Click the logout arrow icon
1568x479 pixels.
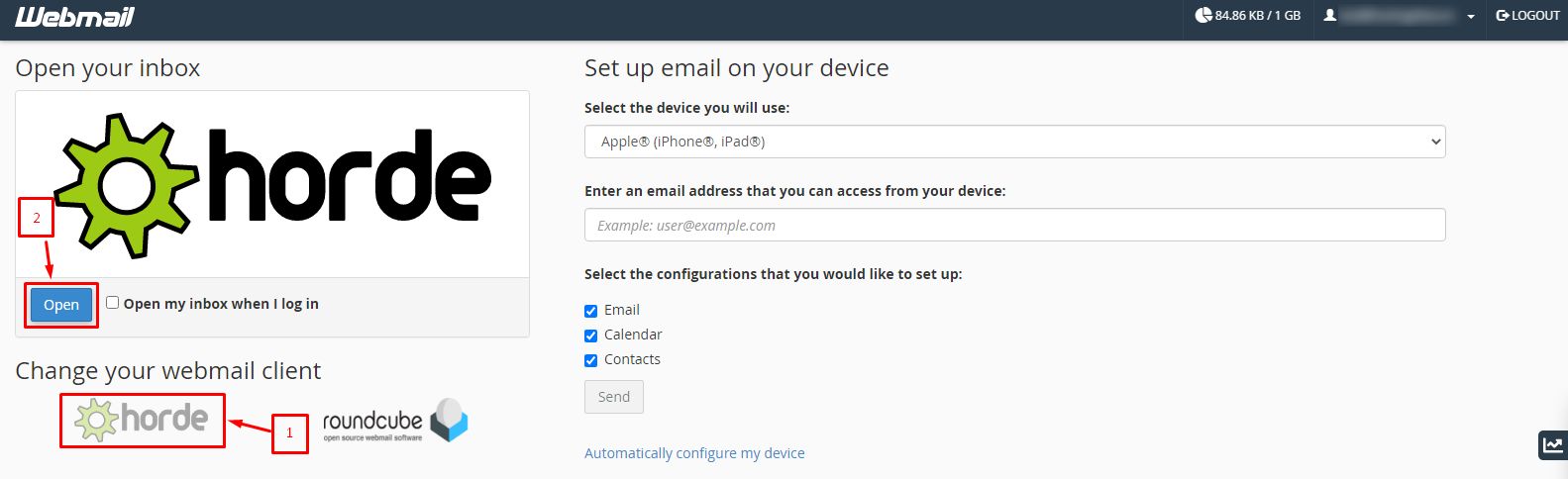(x=1503, y=15)
